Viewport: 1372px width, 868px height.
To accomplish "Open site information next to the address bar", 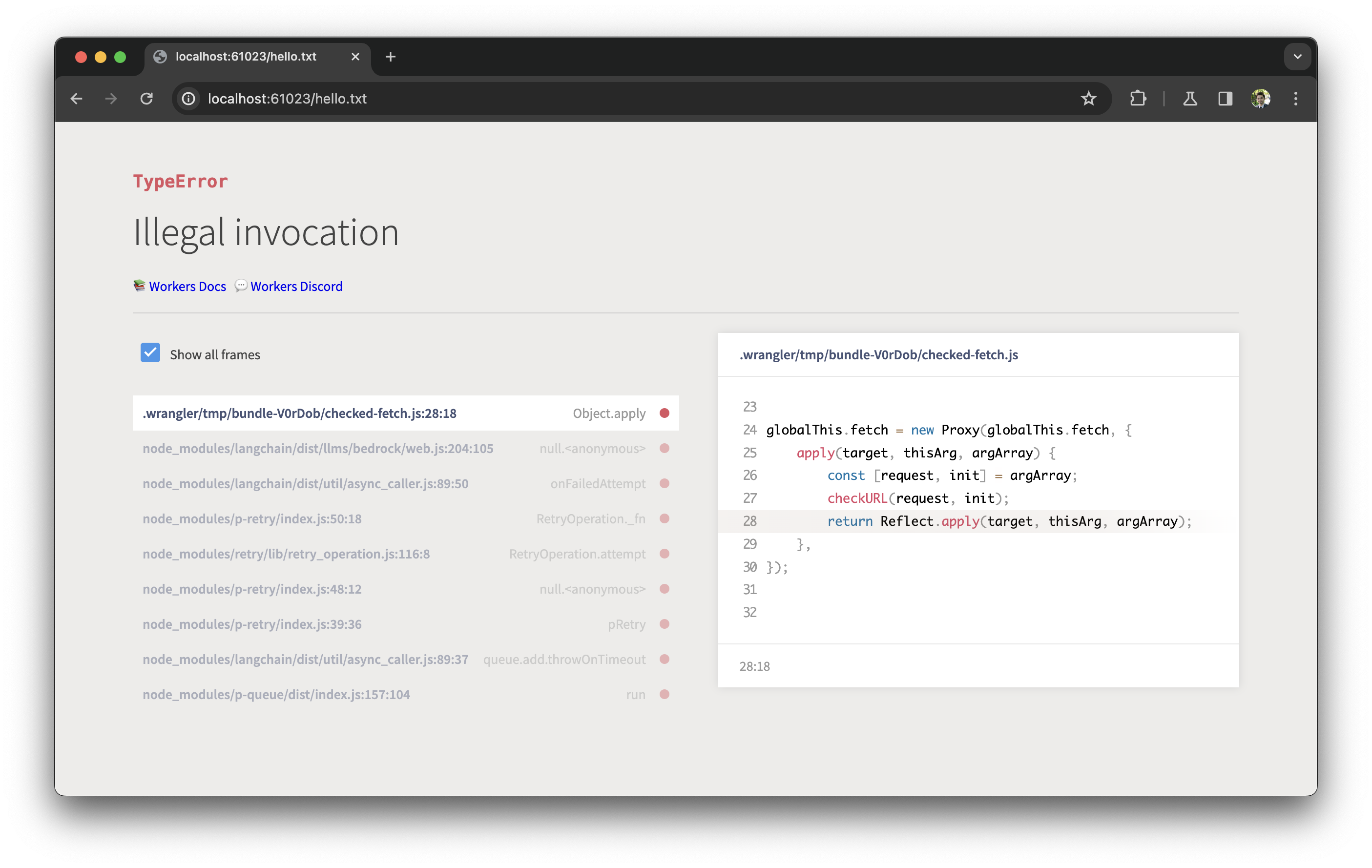I will pyautogui.click(x=188, y=99).
